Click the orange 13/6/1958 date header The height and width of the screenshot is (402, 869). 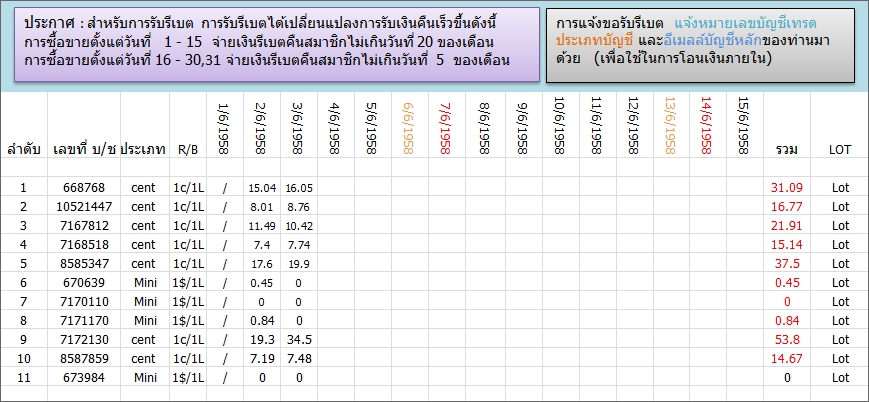click(x=671, y=126)
